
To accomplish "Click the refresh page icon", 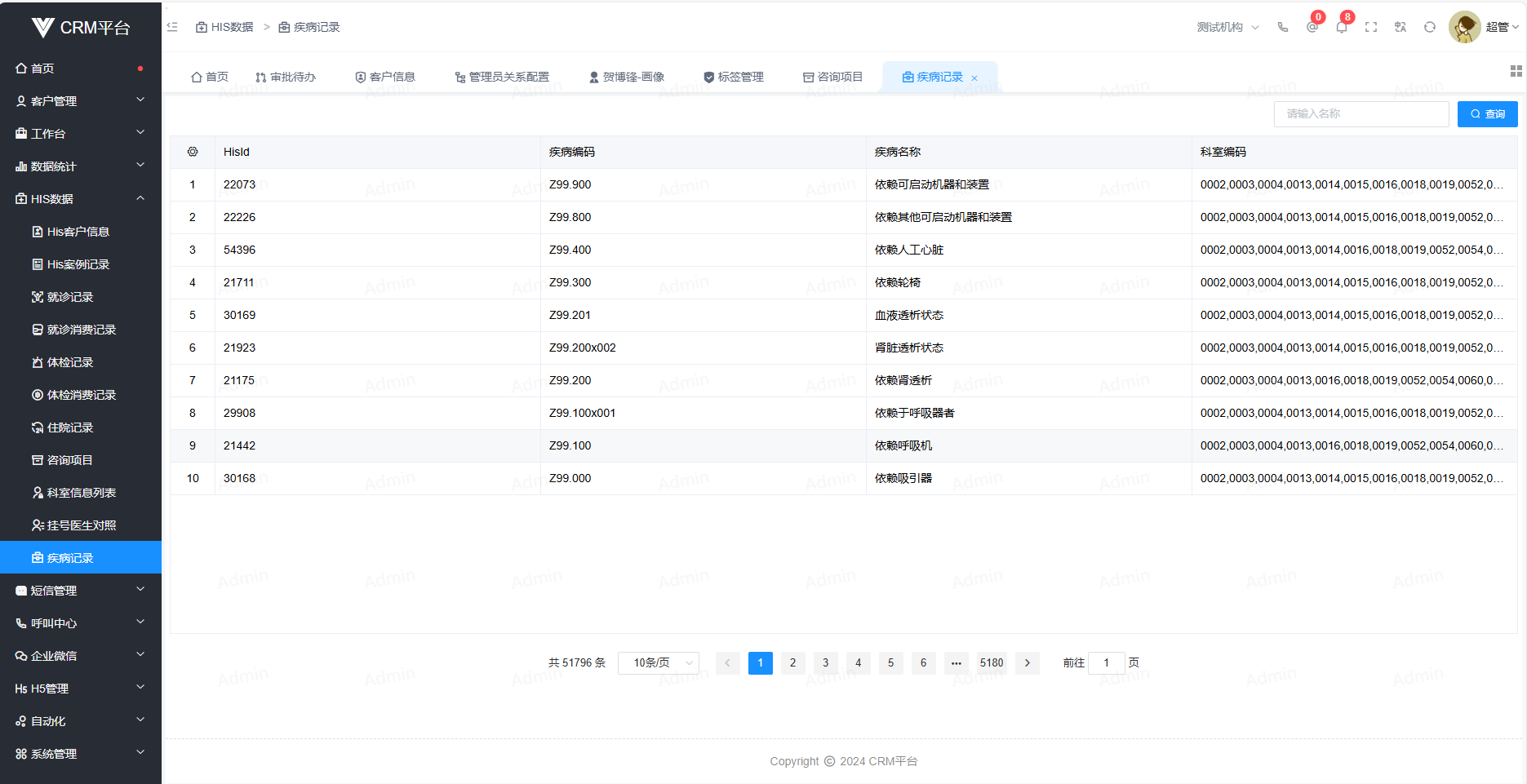I will 1430,27.
